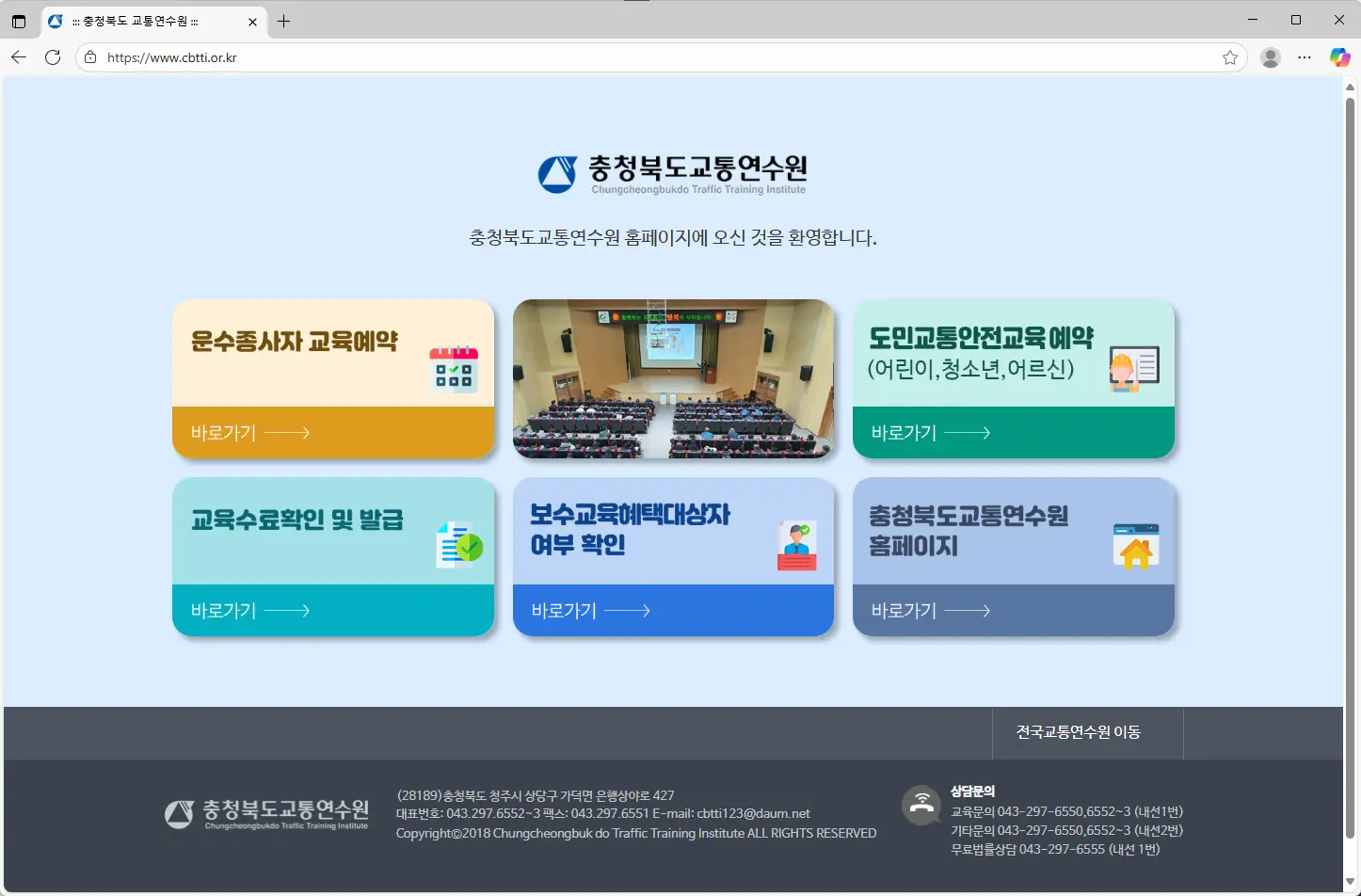Click the cbtti123@daum.net email link
Screen dimensions: 1361x896
pyautogui.click(x=752, y=813)
